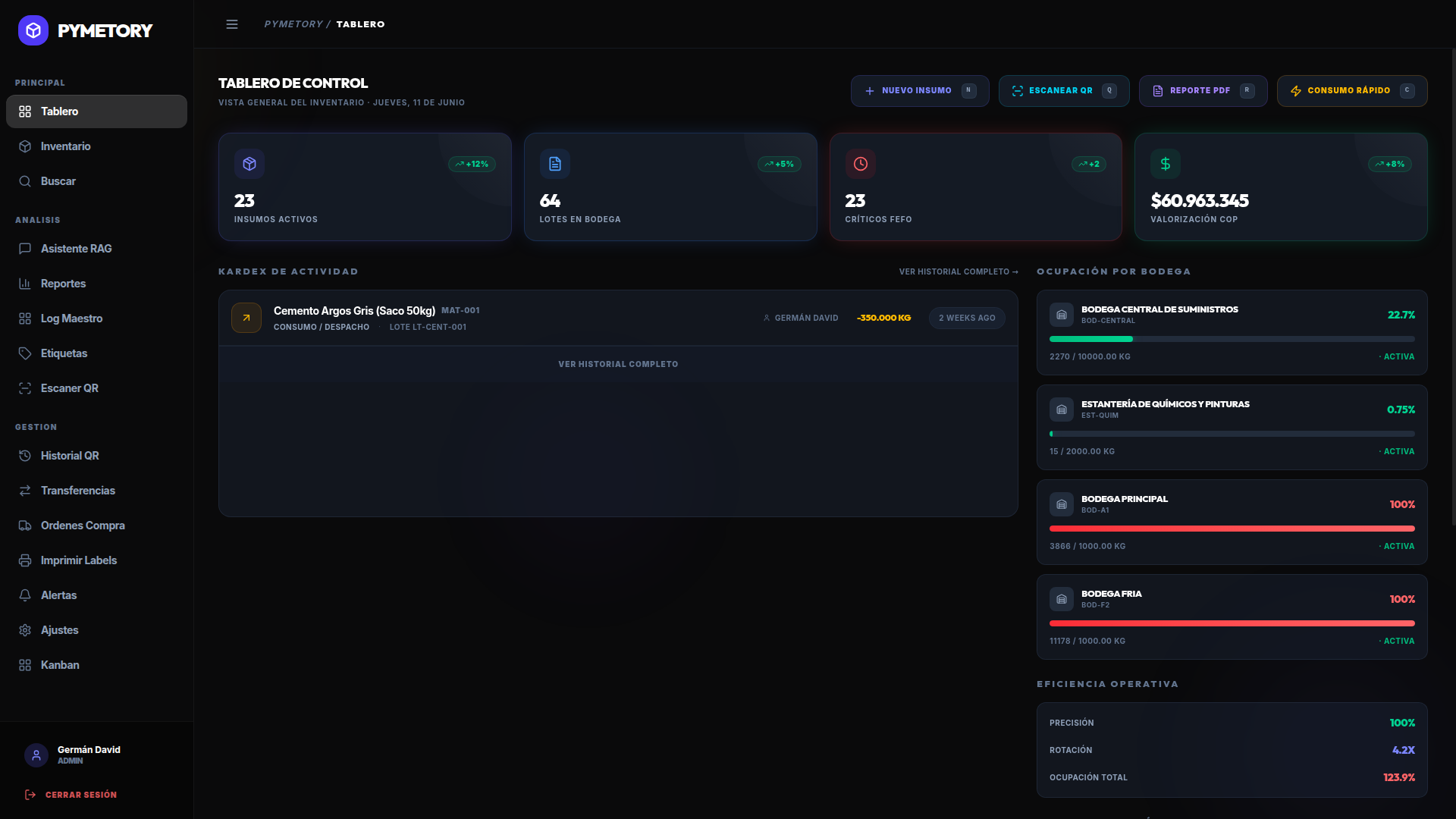This screenshot has height=819, width=1456.
Task: Click the Tablero grid icon in sidebar
Action: [25, 111]
